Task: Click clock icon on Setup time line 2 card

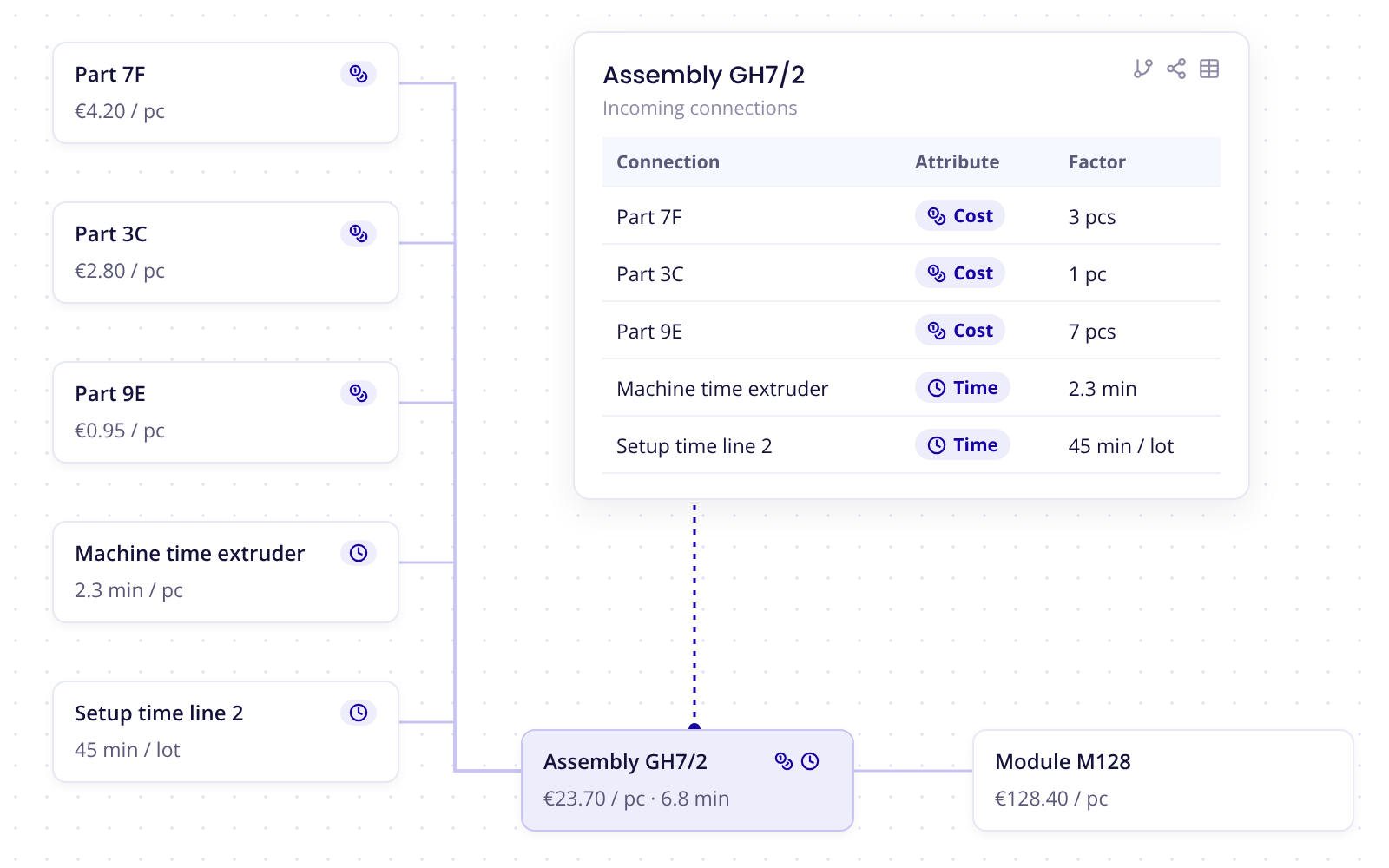Action: [x=359, y=713]
